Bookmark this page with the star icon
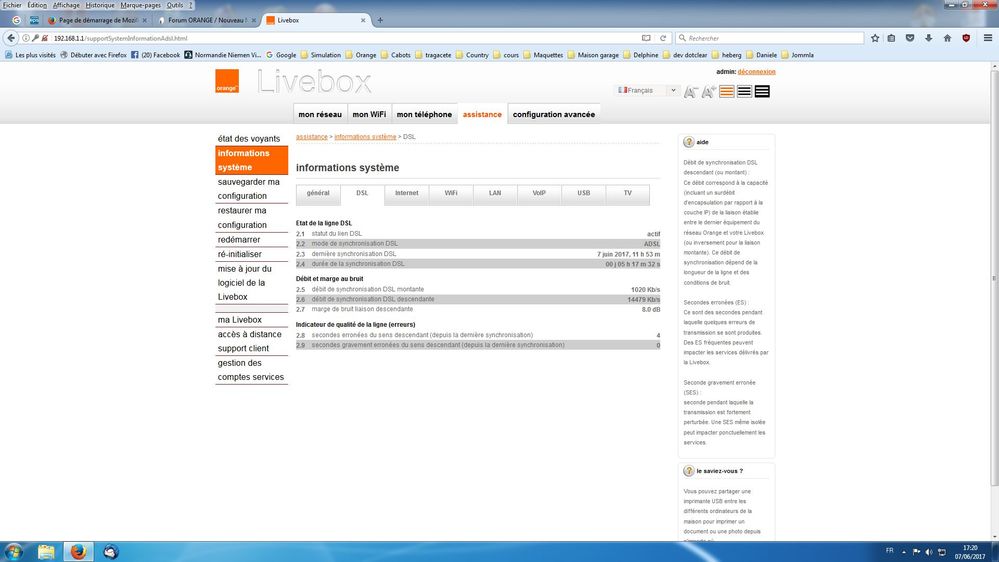999x562 pixels. (x=875, y=38)
